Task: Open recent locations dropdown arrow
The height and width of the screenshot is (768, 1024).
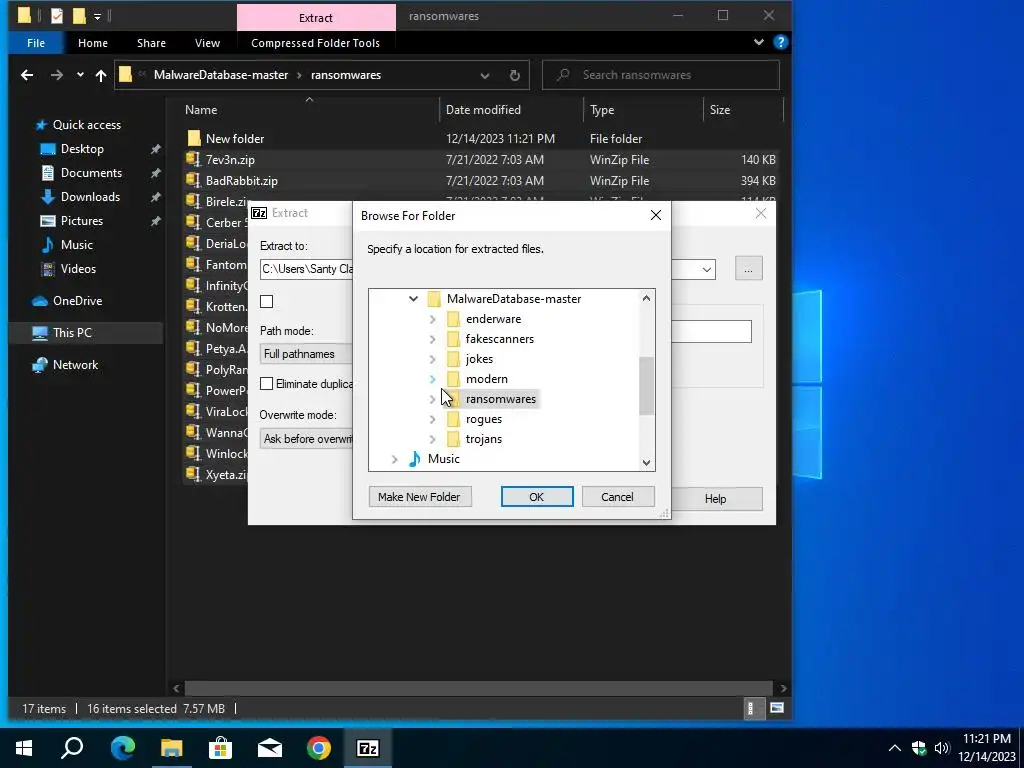Action: (x=80, y=75)
